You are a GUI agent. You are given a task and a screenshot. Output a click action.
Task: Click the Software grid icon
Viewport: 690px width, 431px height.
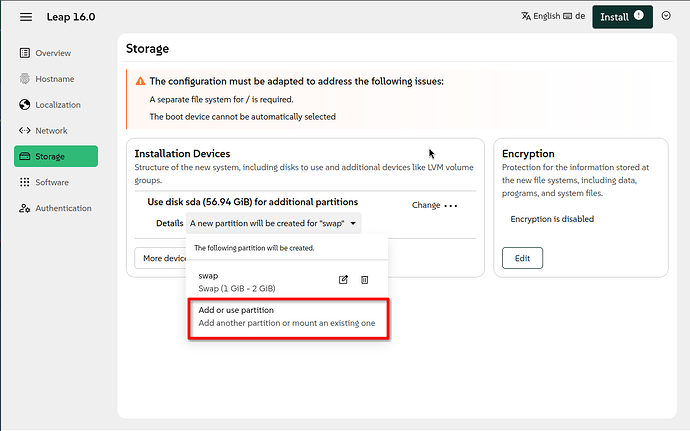click(25, 182)
